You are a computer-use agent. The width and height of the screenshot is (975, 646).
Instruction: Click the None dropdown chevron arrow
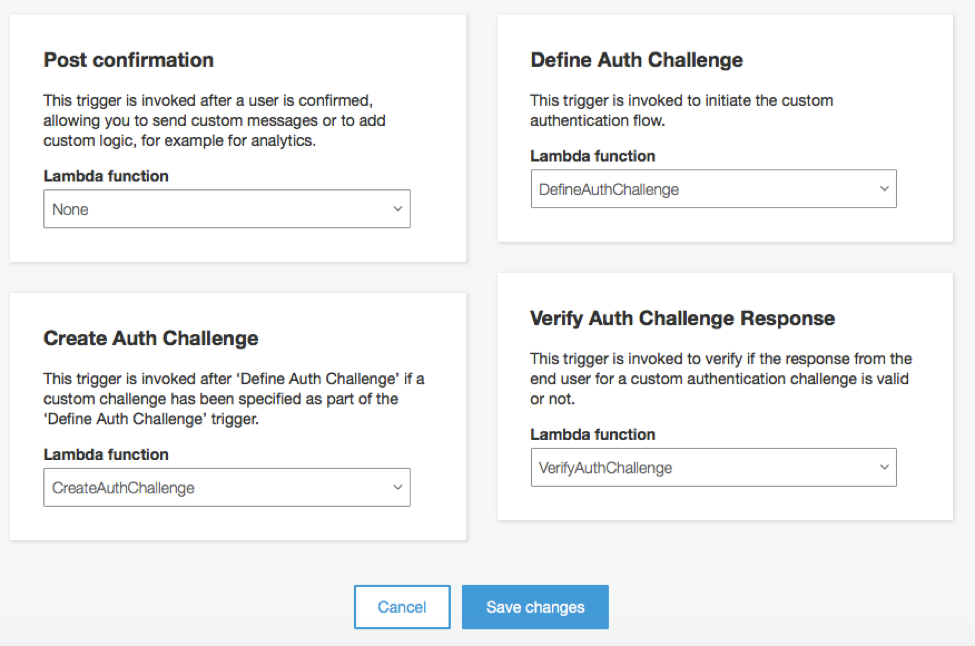(398, 209)
